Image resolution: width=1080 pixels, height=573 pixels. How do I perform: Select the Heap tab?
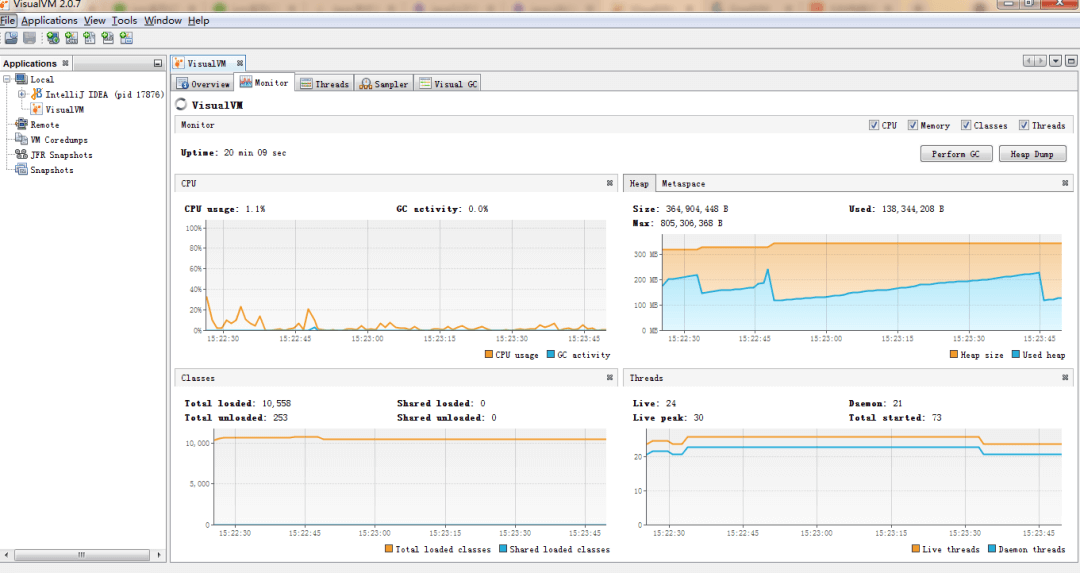coord(638,183)
